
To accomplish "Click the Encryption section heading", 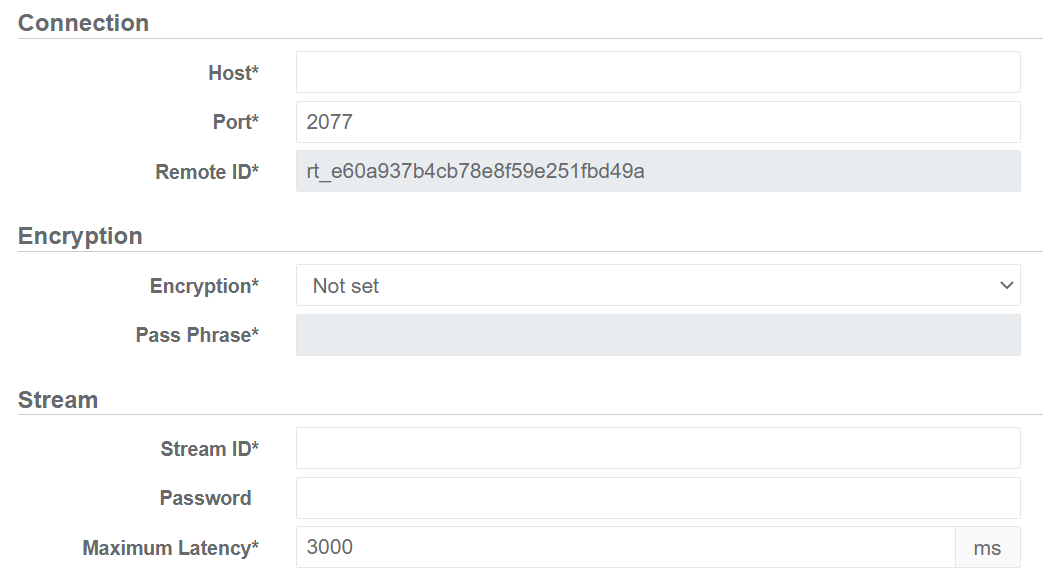I will point(80,236).
